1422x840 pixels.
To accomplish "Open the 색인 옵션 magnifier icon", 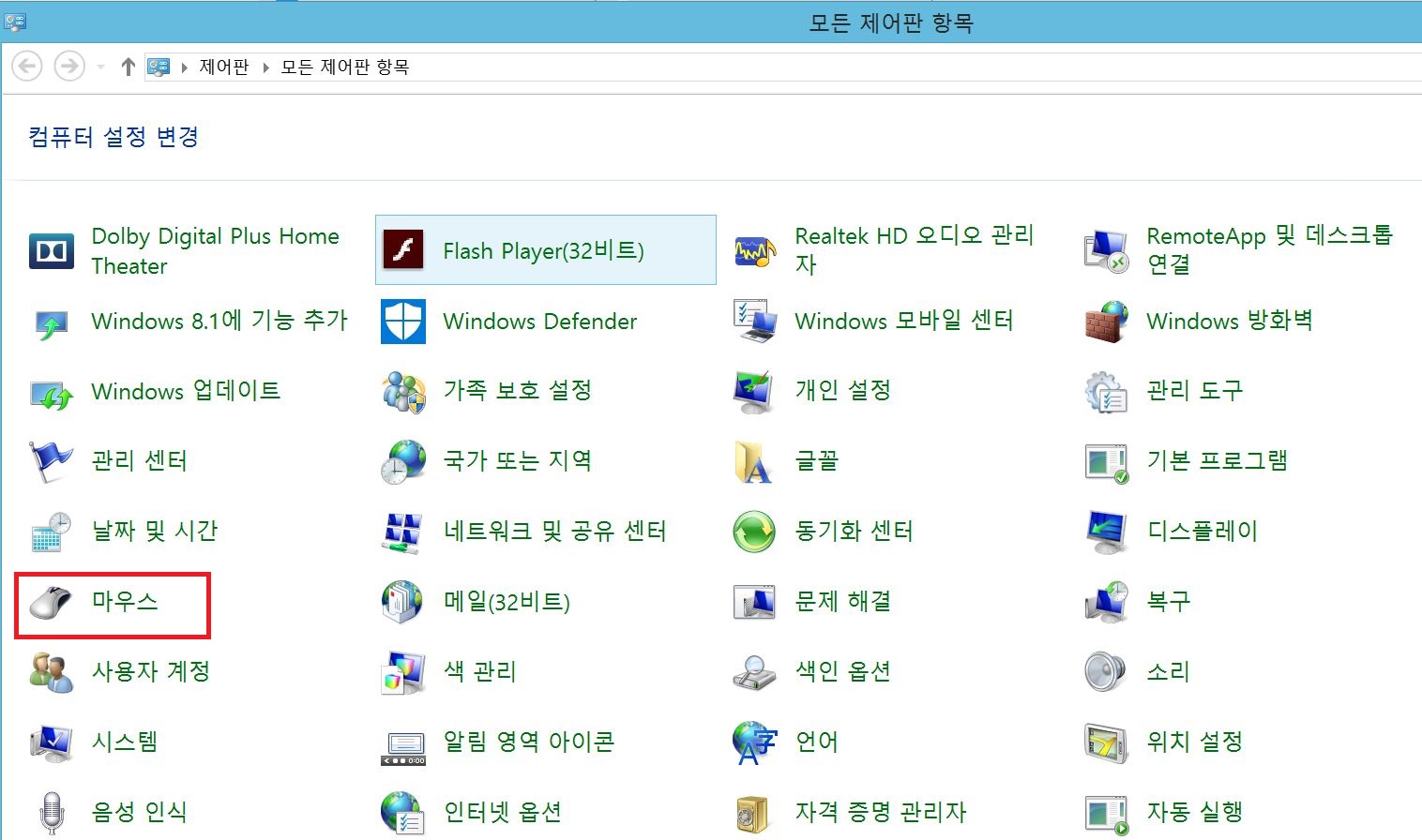I will [755, 672].
